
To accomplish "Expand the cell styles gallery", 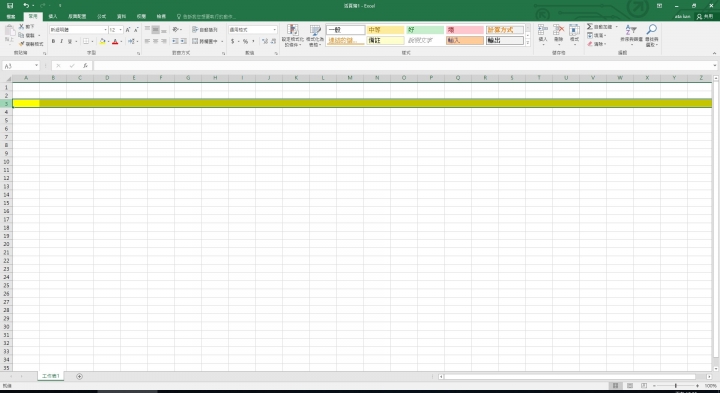I will (528, 43).
